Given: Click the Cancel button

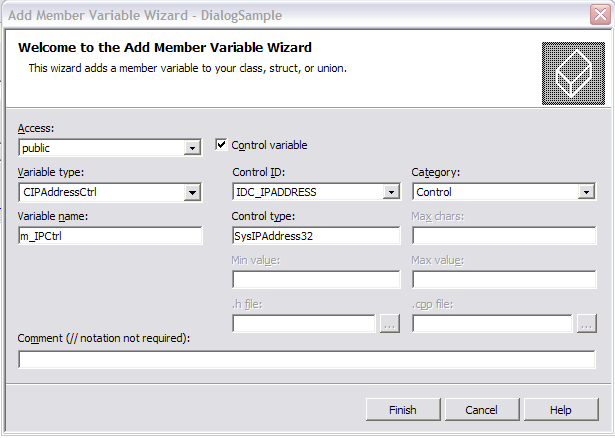Looking at the screenshot, I should point(482,410).
